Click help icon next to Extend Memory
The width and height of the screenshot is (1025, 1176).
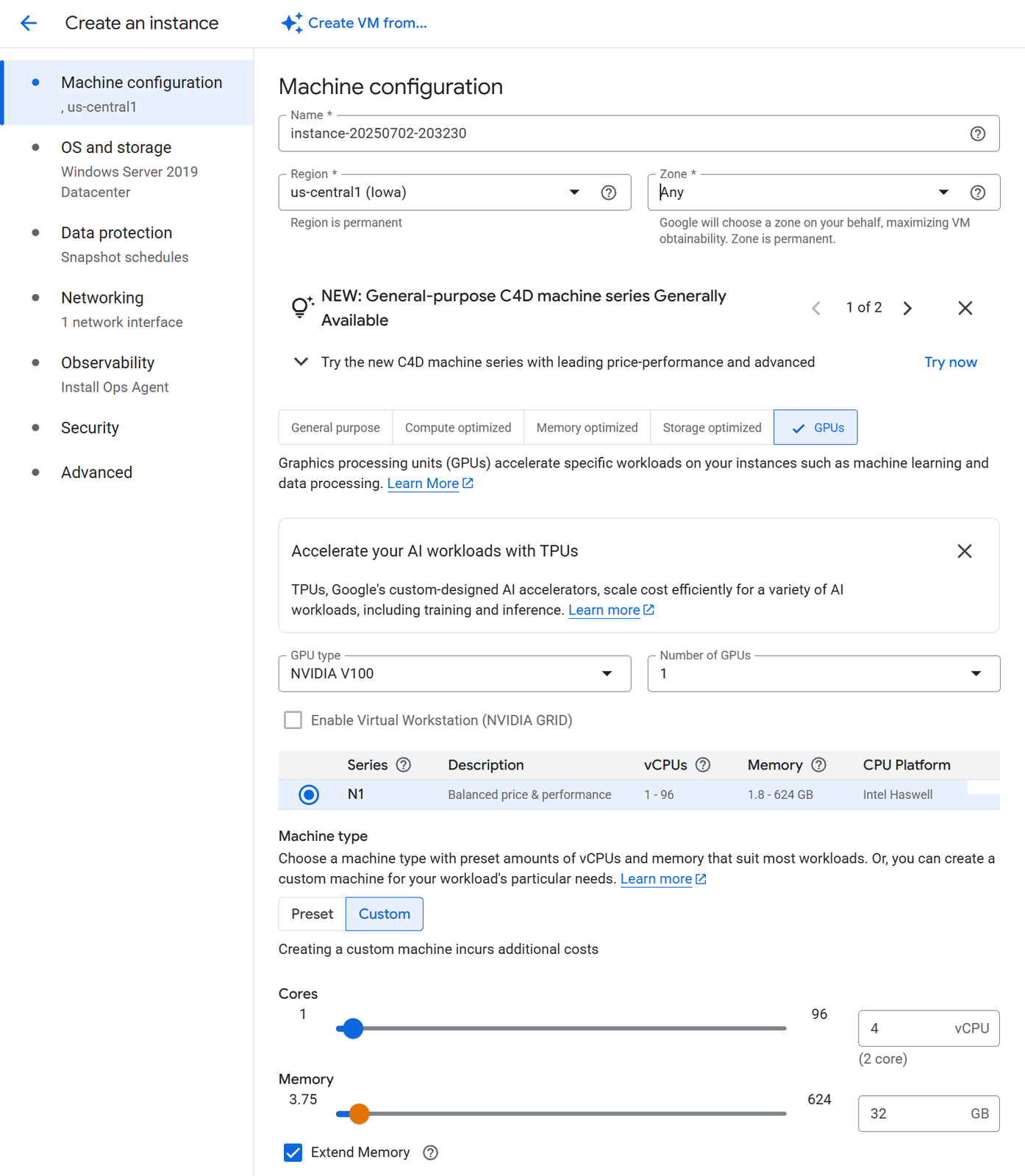pyautogui.click(x=431, y=1152)
